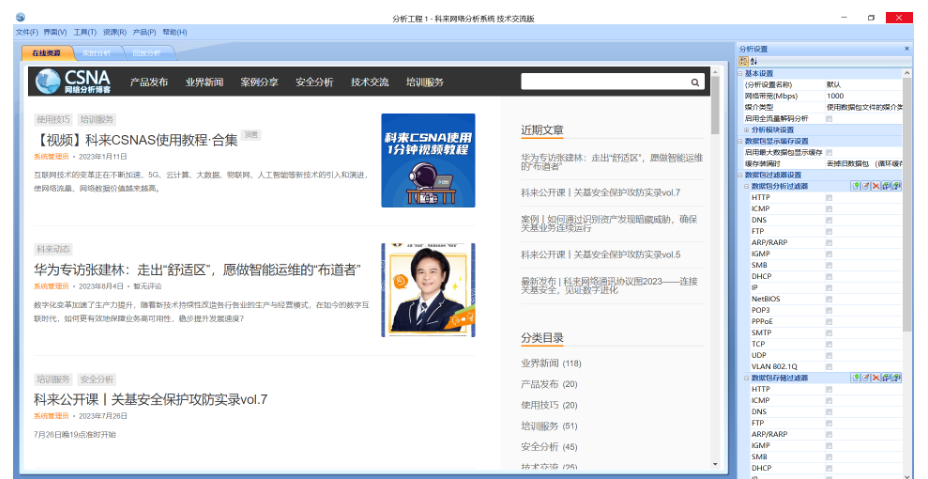
Task: Click the 网络带宽 value 1000 field
Action: [x=864, y=96]
